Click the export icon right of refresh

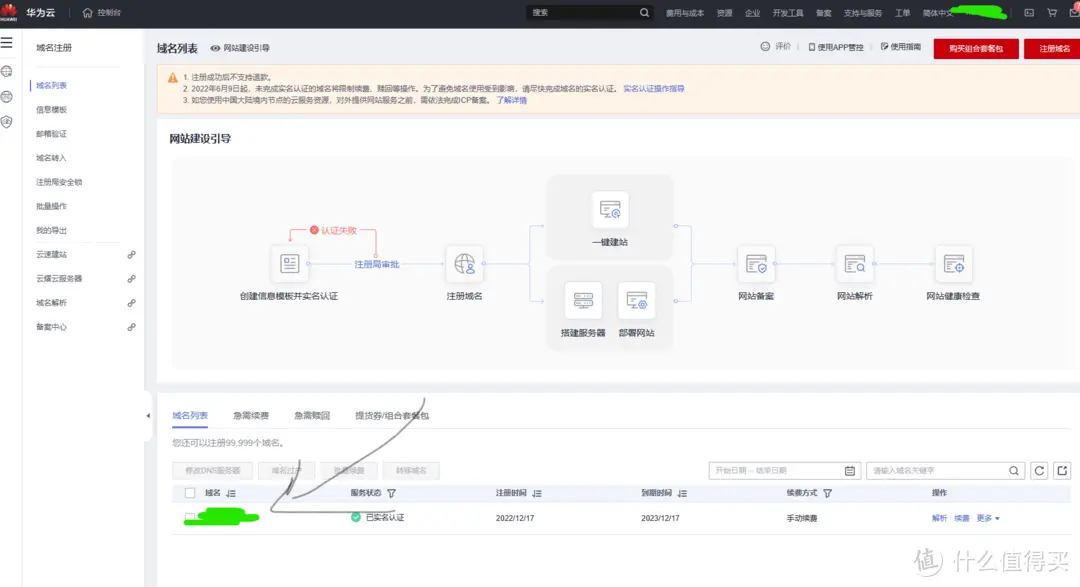tap(1062, 471)
